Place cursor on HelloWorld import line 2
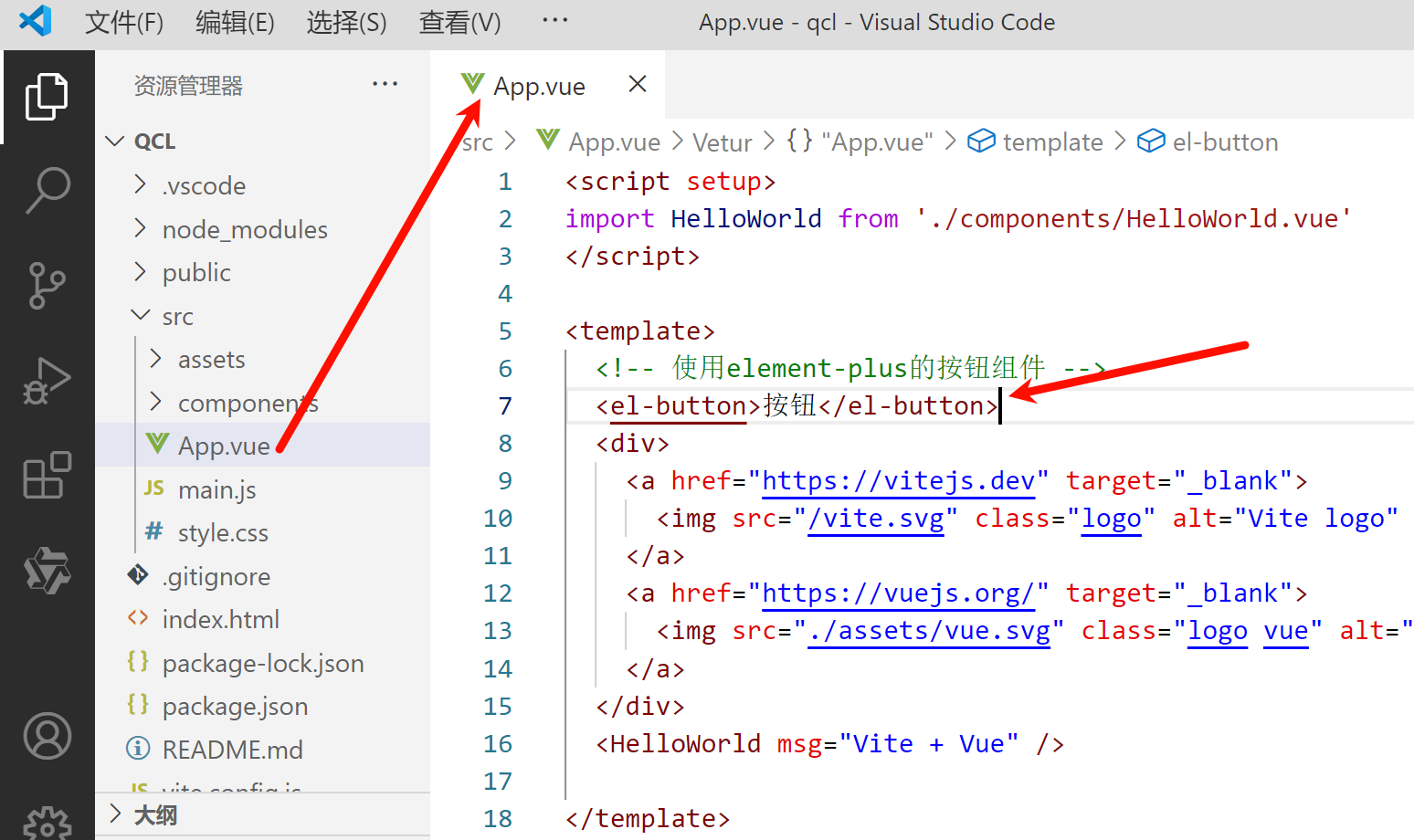Image resolution: width=1414 pixels, height=840 pixels. point(958,218)
